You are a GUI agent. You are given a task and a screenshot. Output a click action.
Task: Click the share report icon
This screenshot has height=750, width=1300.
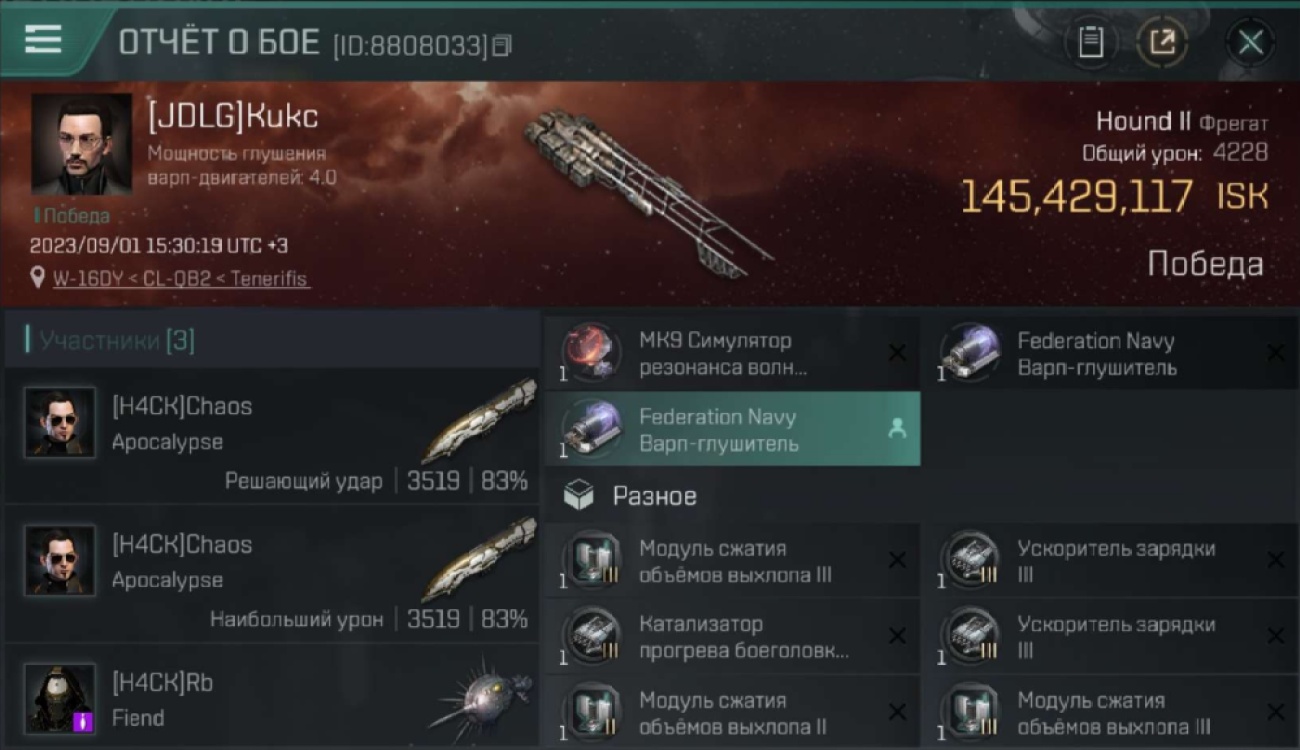tap(1161, 42)
